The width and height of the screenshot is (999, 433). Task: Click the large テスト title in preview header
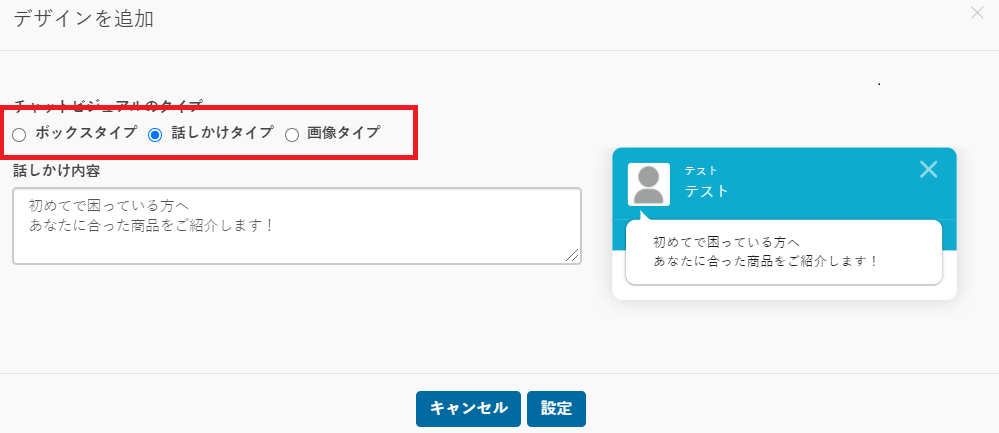pos(707,191)
